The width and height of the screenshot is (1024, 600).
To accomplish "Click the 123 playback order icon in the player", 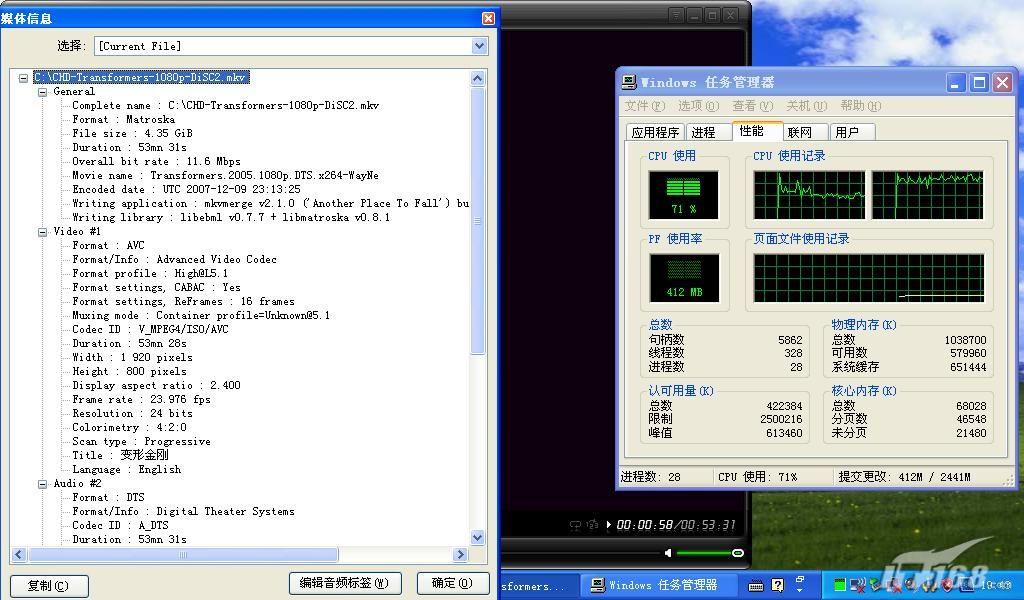I will (x=592, y=524).
